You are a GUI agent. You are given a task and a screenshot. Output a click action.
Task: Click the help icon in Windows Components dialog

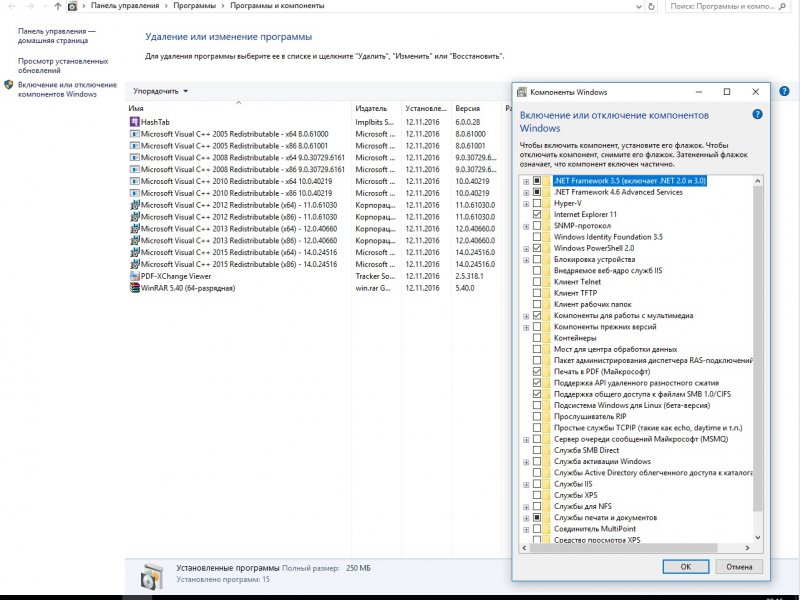(757, 114)
